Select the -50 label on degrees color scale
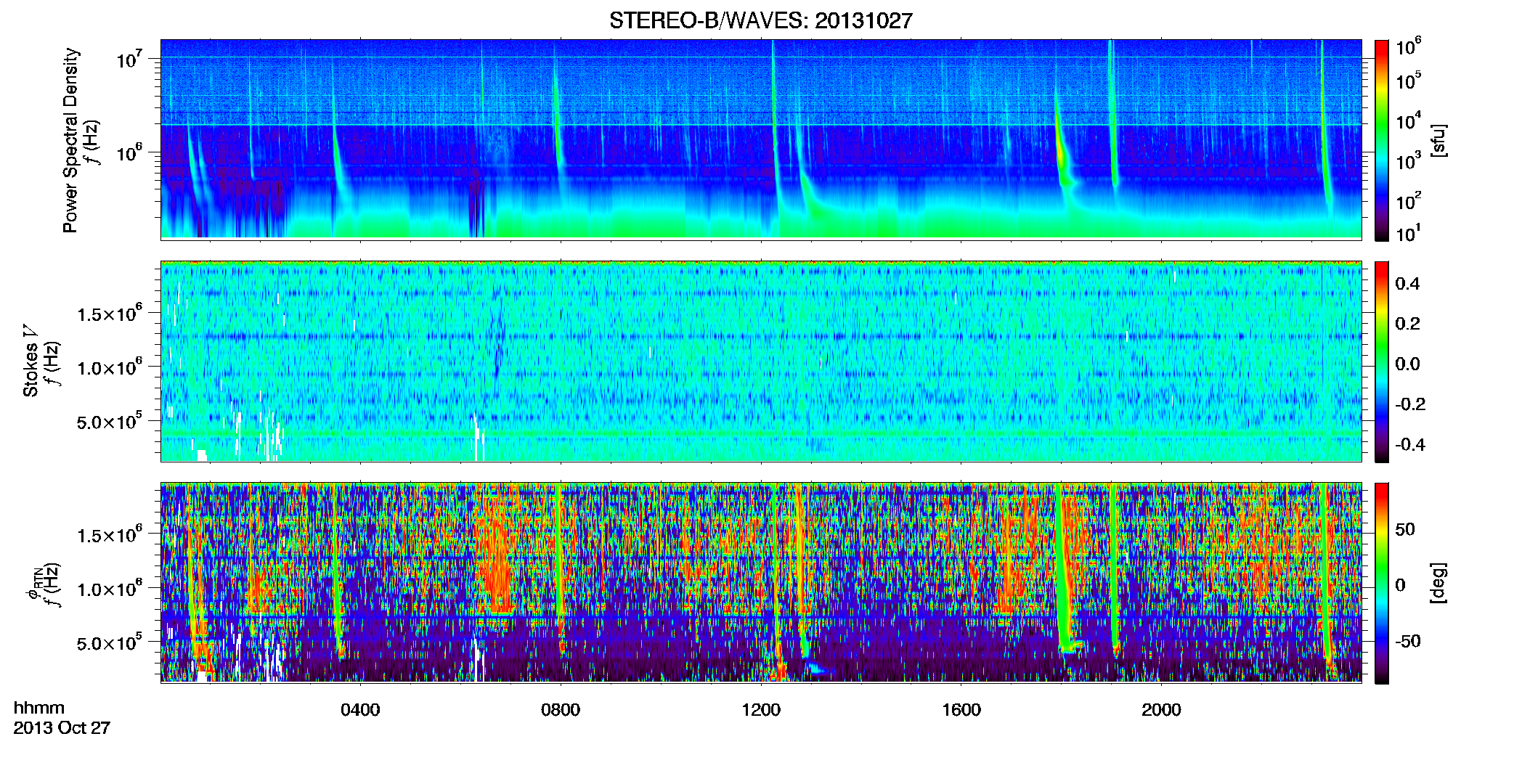1522x784 pixels. click(x=1407, y=641)
